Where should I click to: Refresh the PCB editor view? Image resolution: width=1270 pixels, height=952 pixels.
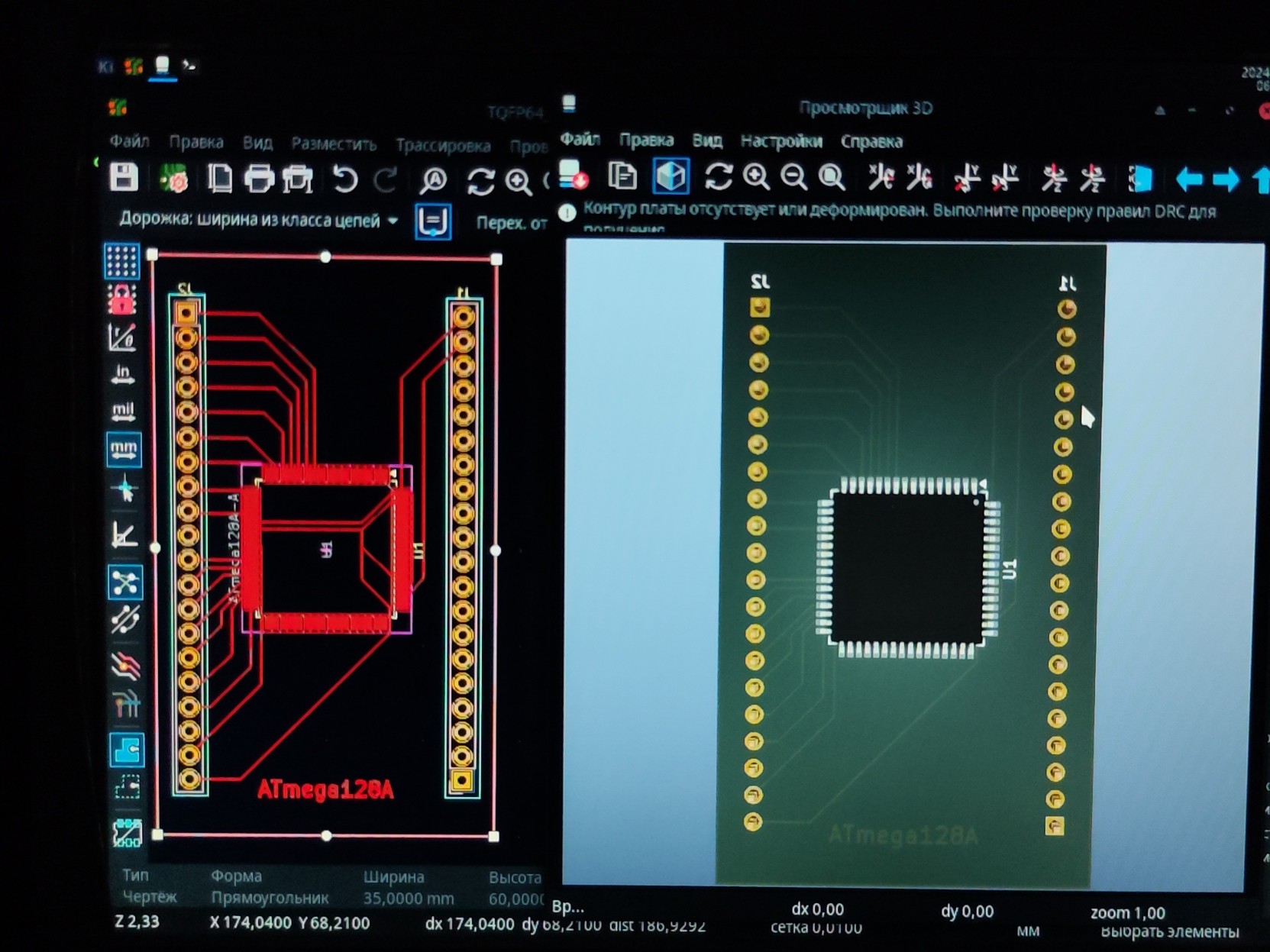480,182
